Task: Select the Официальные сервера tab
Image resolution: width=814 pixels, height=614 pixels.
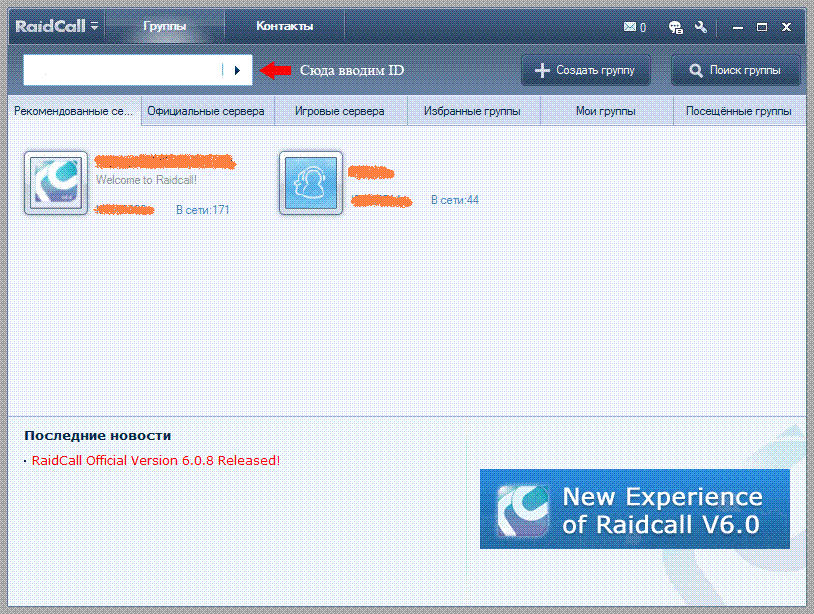Action: coord(206,111)
